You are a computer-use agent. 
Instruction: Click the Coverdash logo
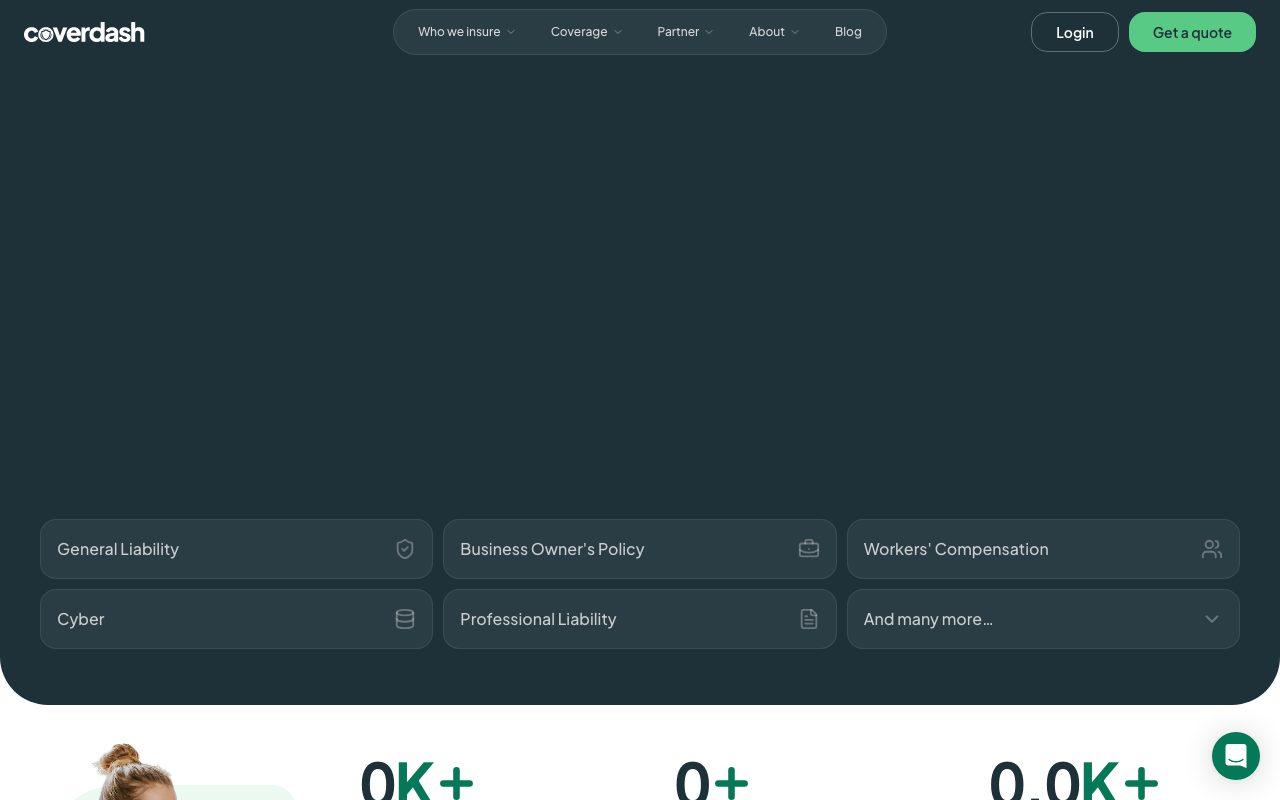click(x=84, y=32)
